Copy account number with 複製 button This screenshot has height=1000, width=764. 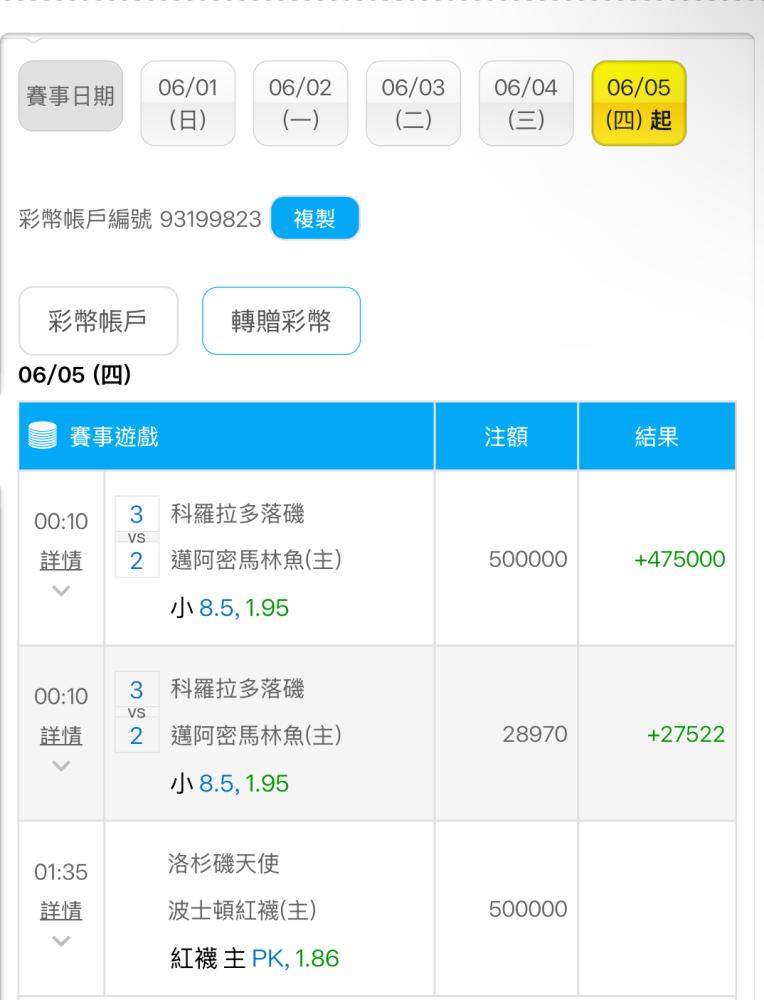click(x=314, y=219)
